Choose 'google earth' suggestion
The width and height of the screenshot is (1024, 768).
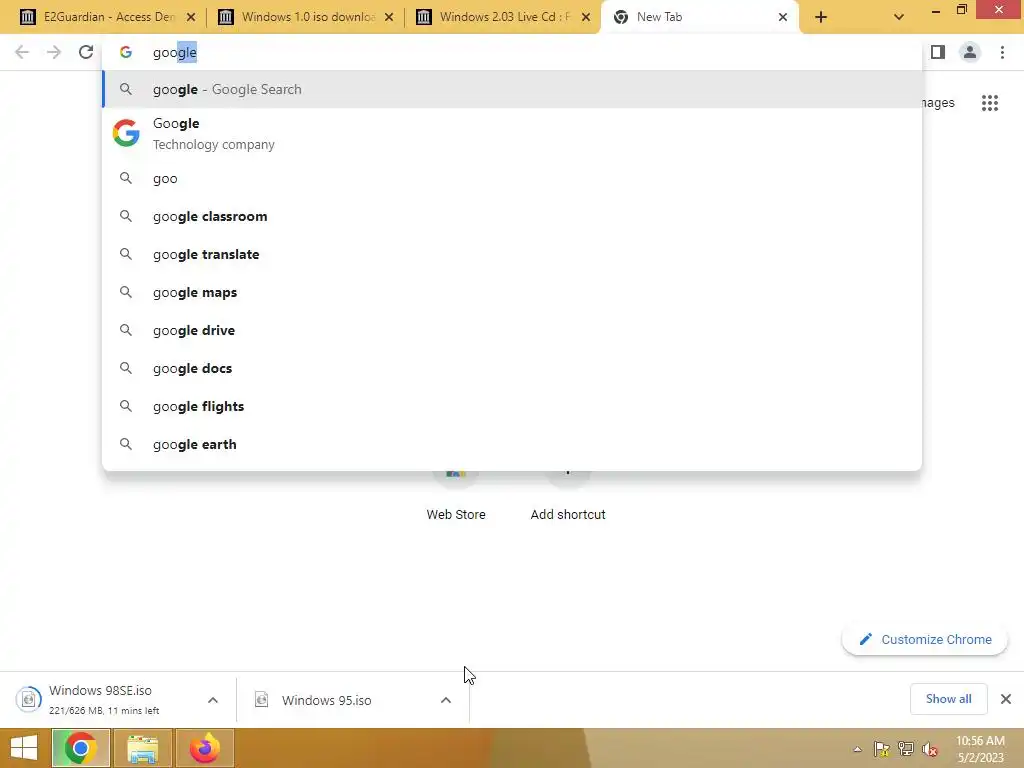(x=512, y=444)
